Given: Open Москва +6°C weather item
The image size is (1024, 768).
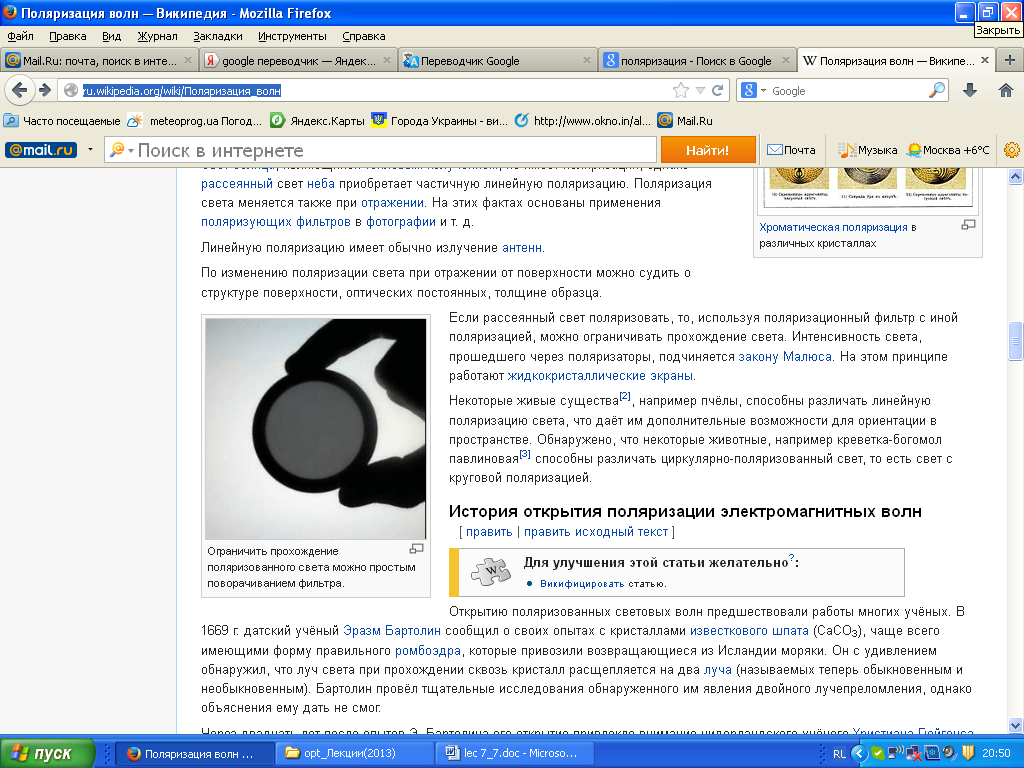Looking at the screenshot, I should pyautogui.click(x=948, y=150).
